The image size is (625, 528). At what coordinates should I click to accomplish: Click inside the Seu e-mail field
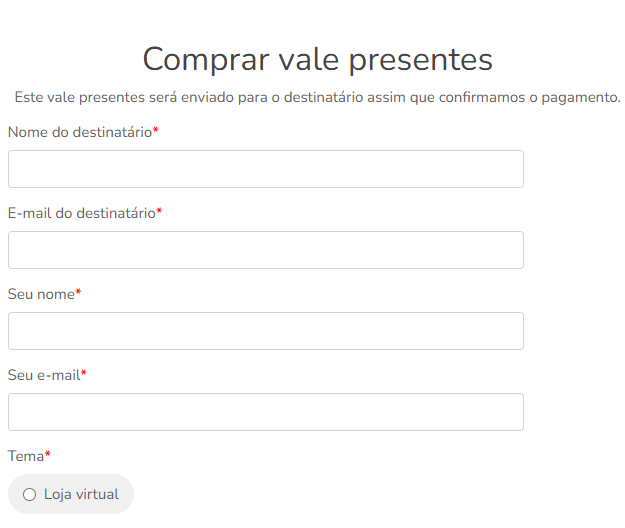tap(266, 412)
